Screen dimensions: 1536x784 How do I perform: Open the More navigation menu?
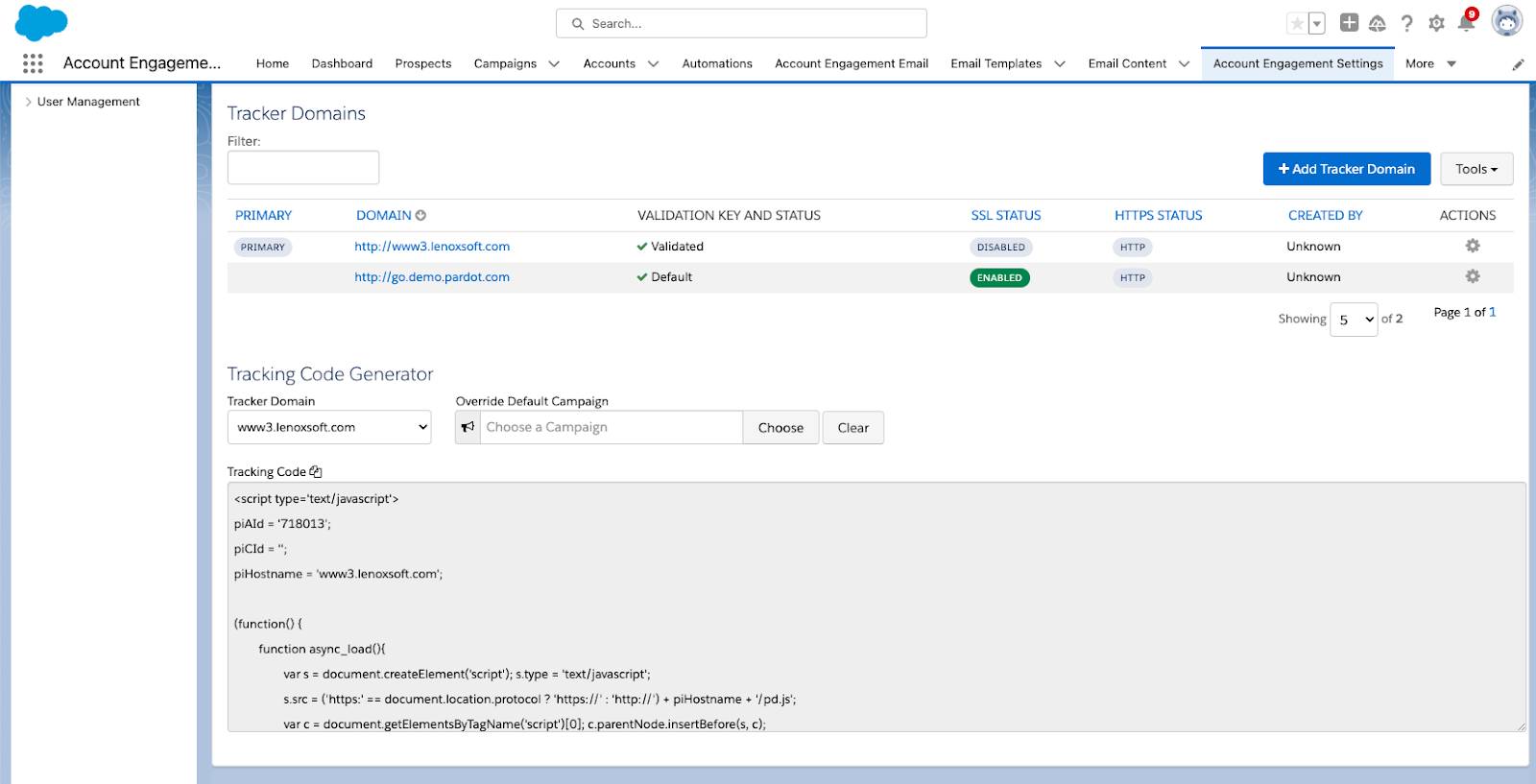pos(1430,63)
